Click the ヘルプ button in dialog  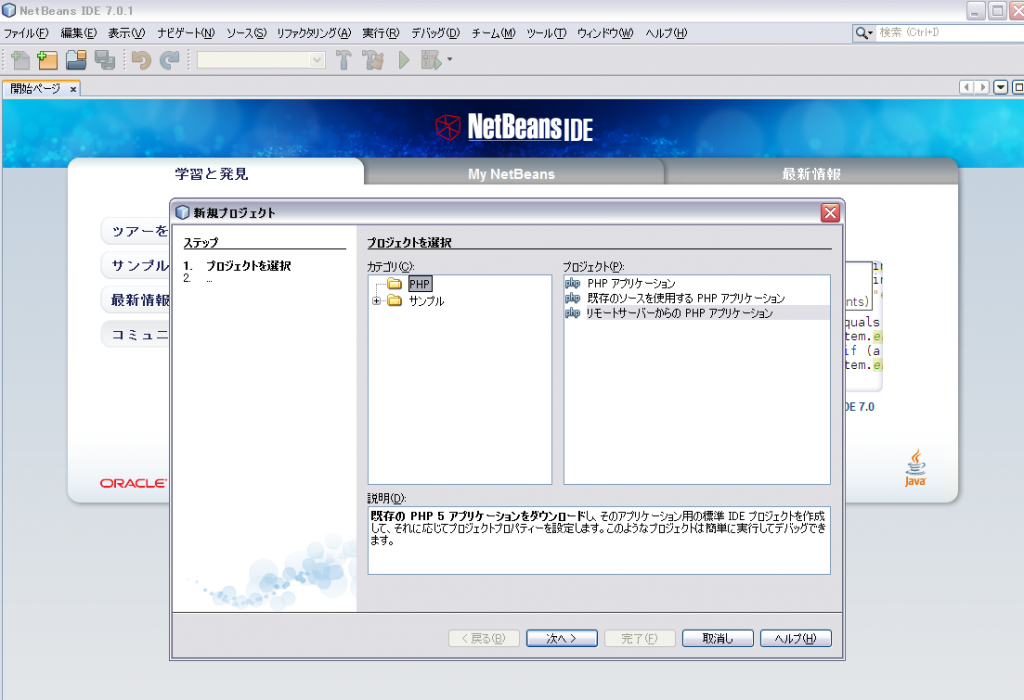(795, 638)
